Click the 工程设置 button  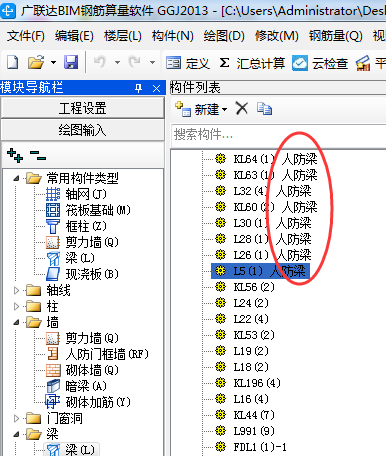pos(83,108)
